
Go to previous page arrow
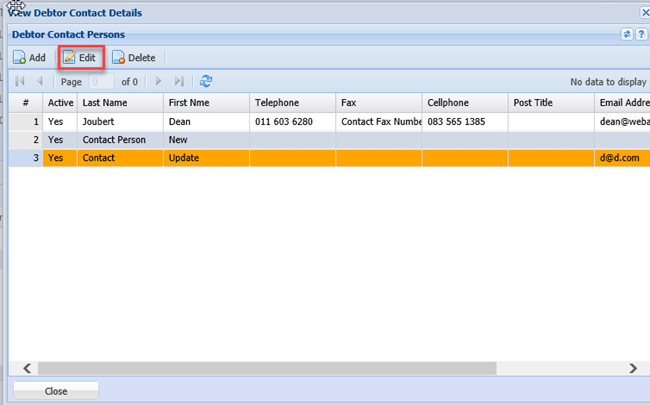pos(40,81)
